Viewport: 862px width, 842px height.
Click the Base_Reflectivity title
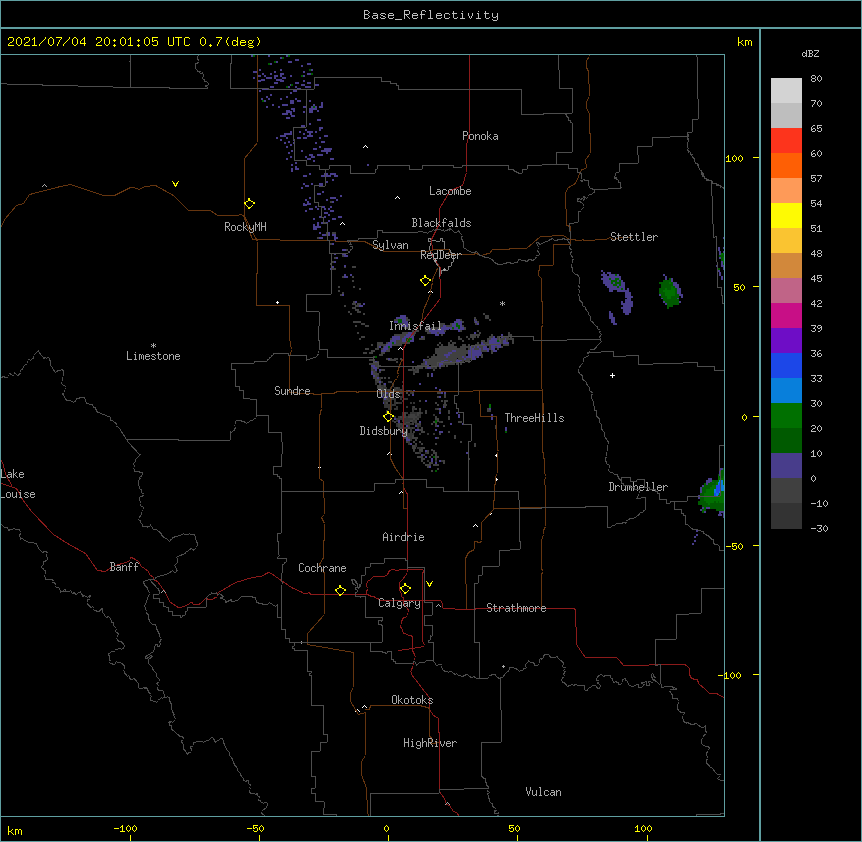431,15
